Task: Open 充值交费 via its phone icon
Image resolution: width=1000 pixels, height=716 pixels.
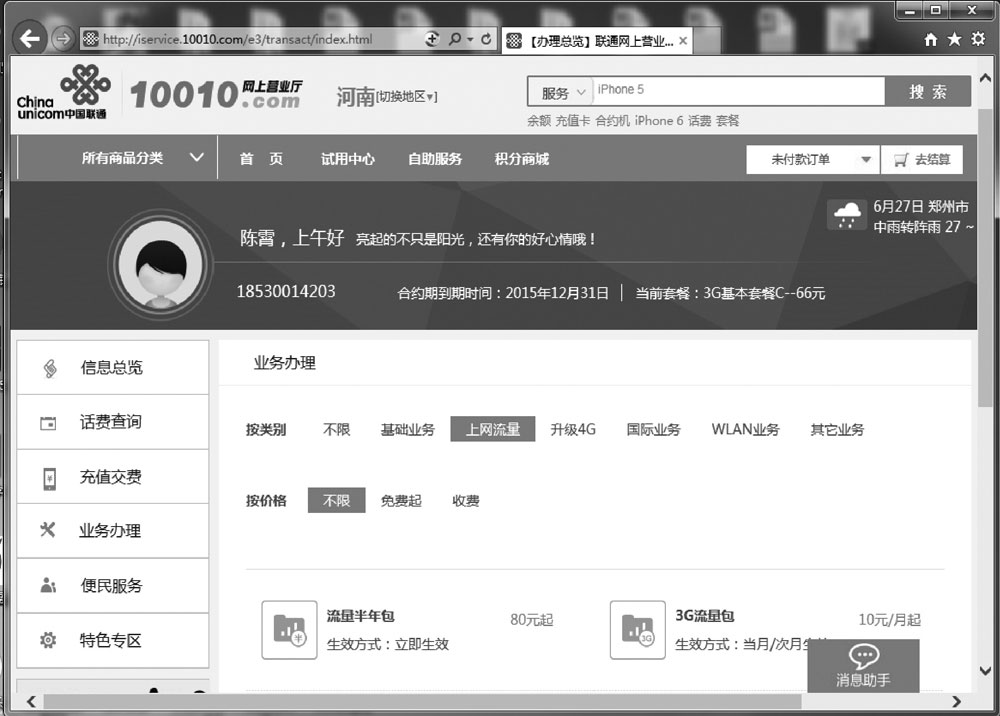Action: coord(48,476)
